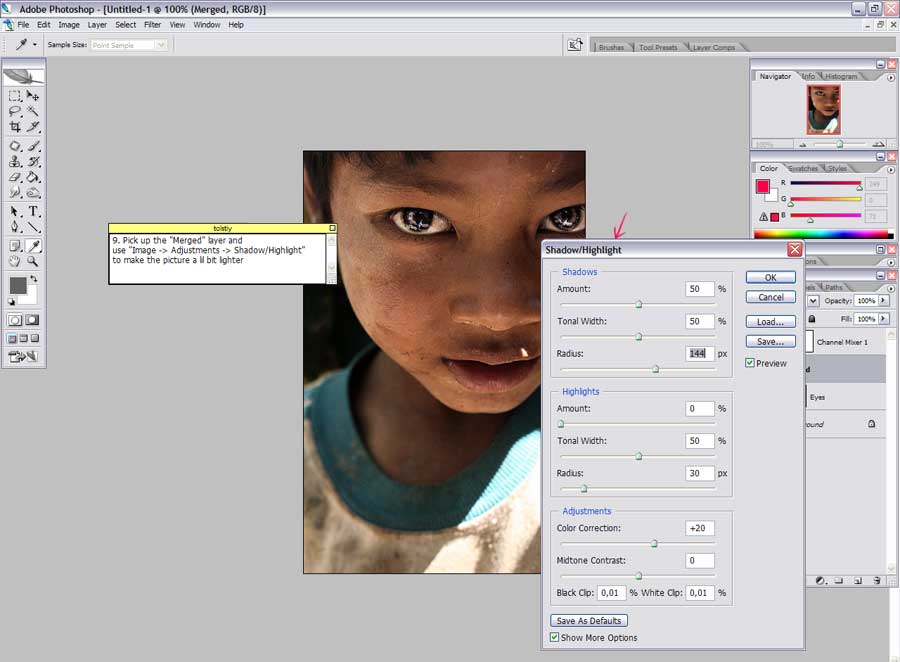Pick the Zoom tool in toolbox
The height and width of the screenshot is (662, 900).
[x=33, y=261]
